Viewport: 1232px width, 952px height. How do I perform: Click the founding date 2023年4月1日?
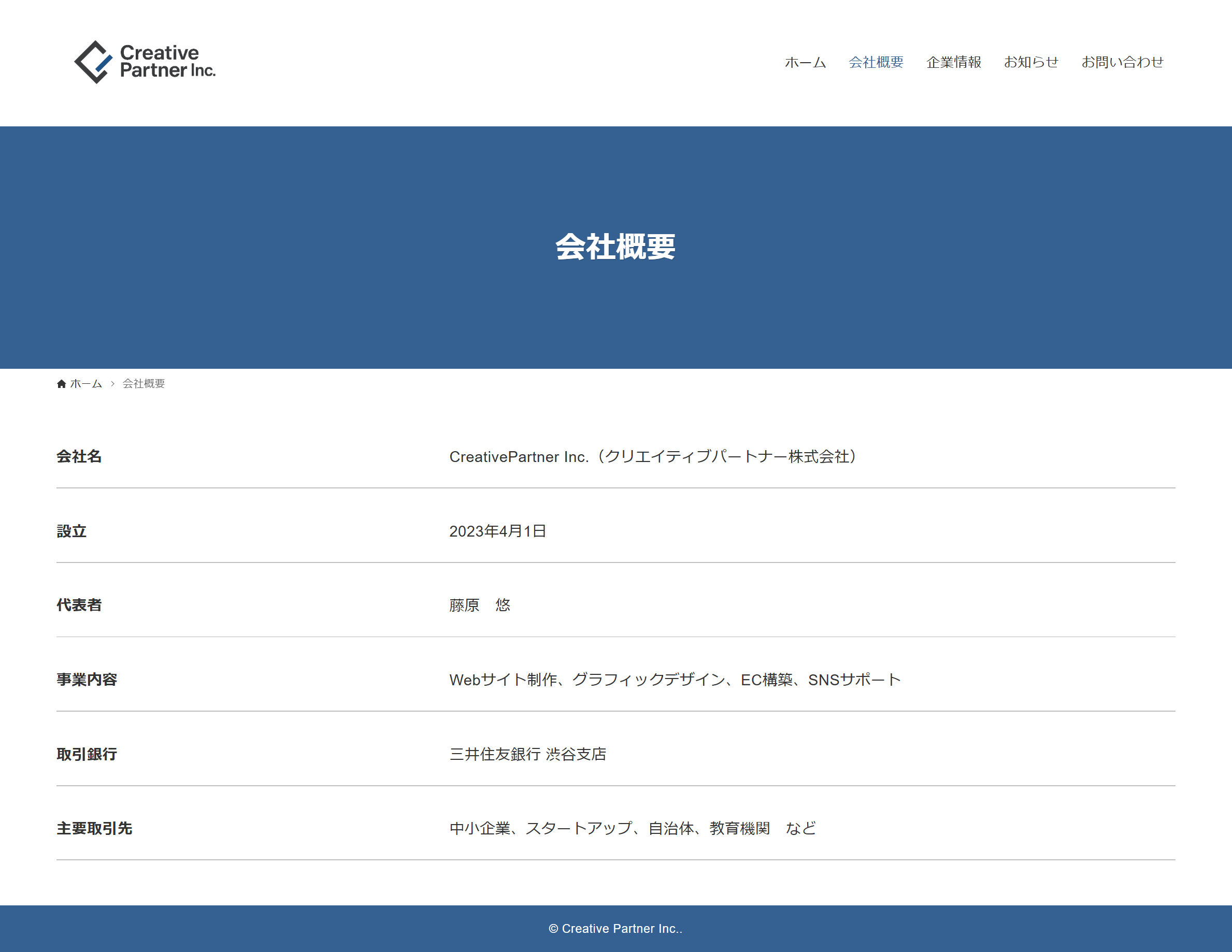(x=497, y=531)
